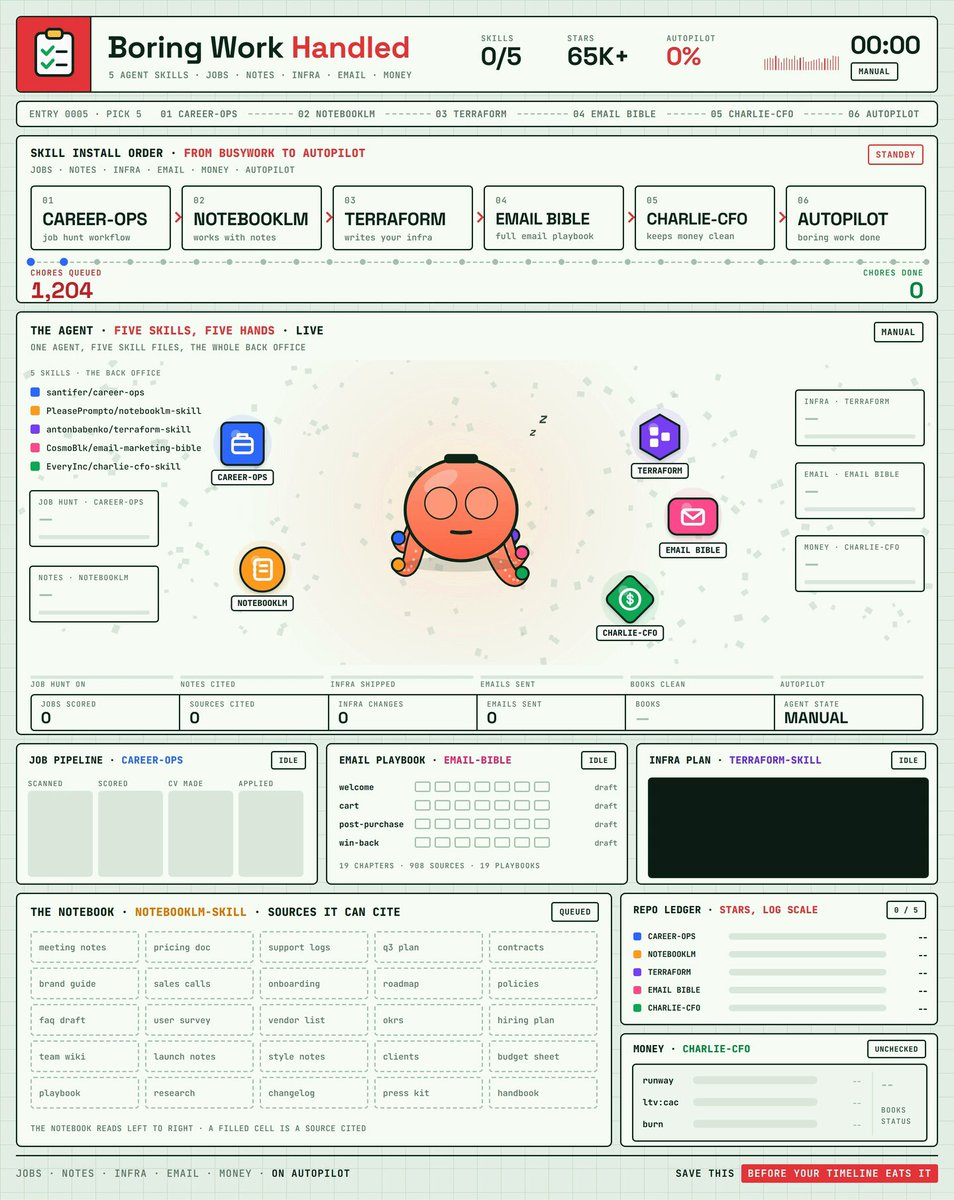Click the 'pricing doc' source cell

[199, 947]
